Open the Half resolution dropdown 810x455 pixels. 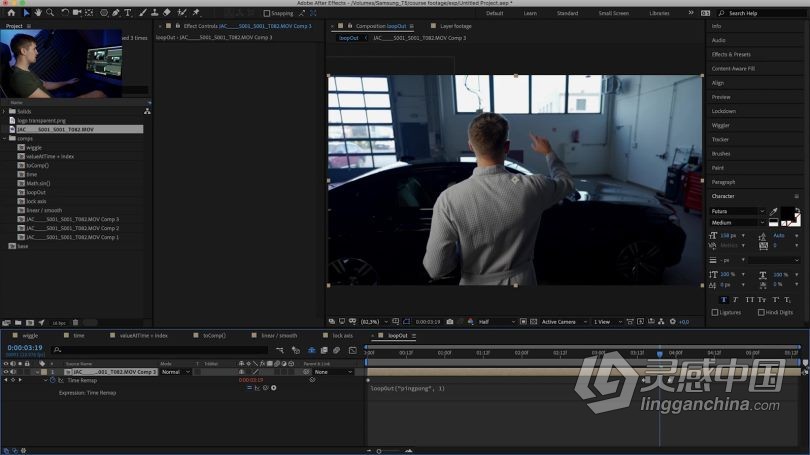(x=497, y=322)
